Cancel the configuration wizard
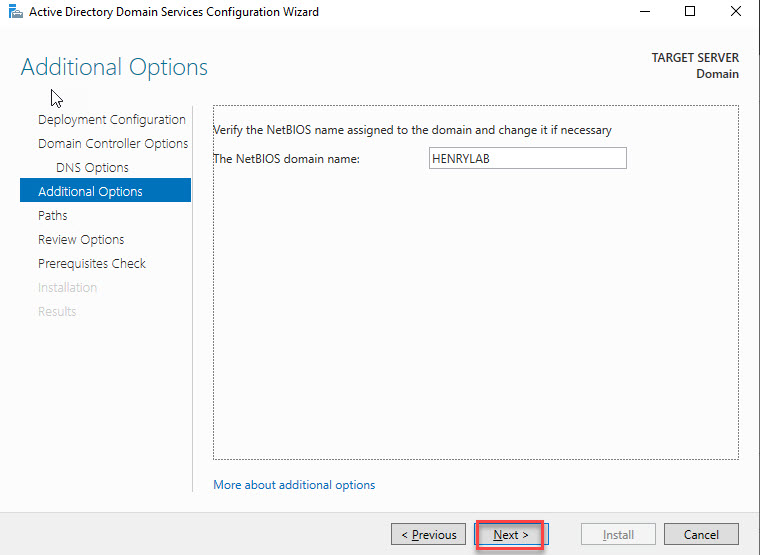 700,535
